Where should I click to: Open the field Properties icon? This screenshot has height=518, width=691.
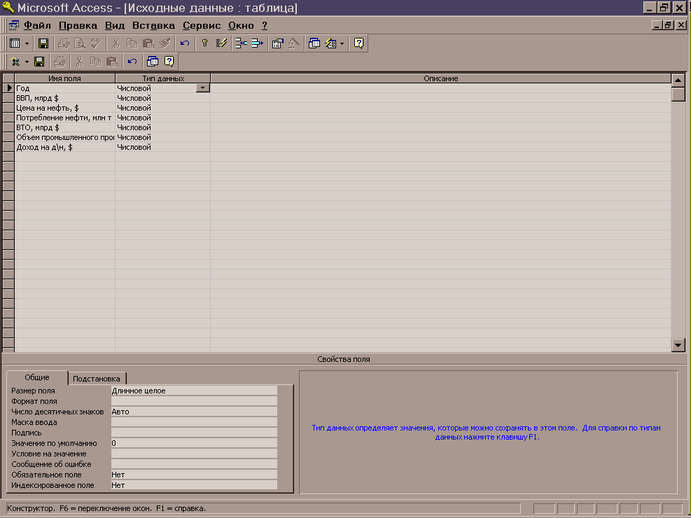coord(277,44)
